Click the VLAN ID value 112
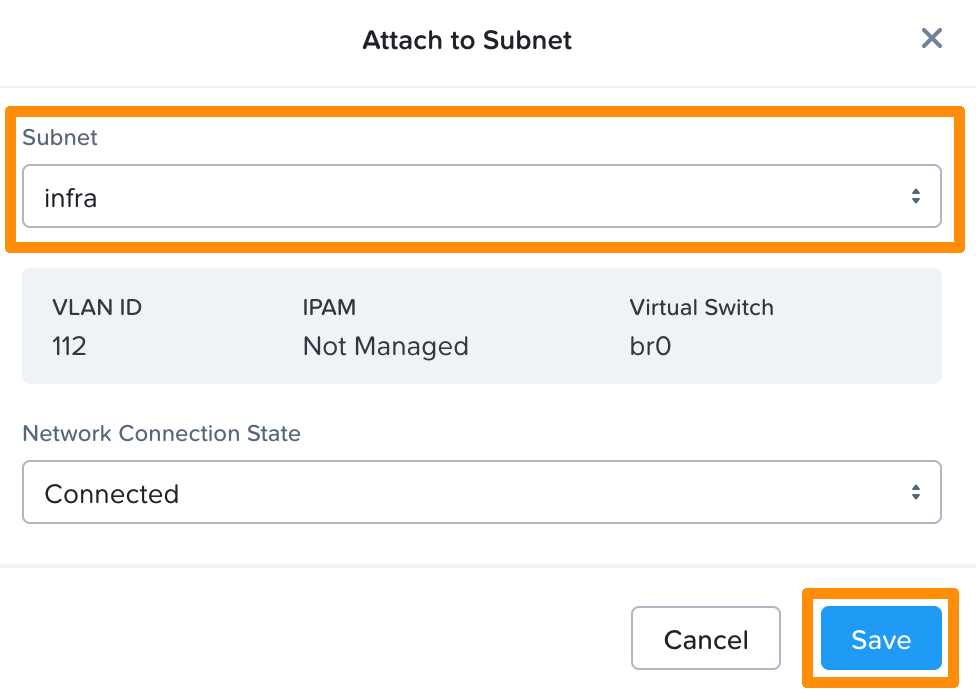The height and width of the screenshot is (692, 976). (x=69, y=346)
